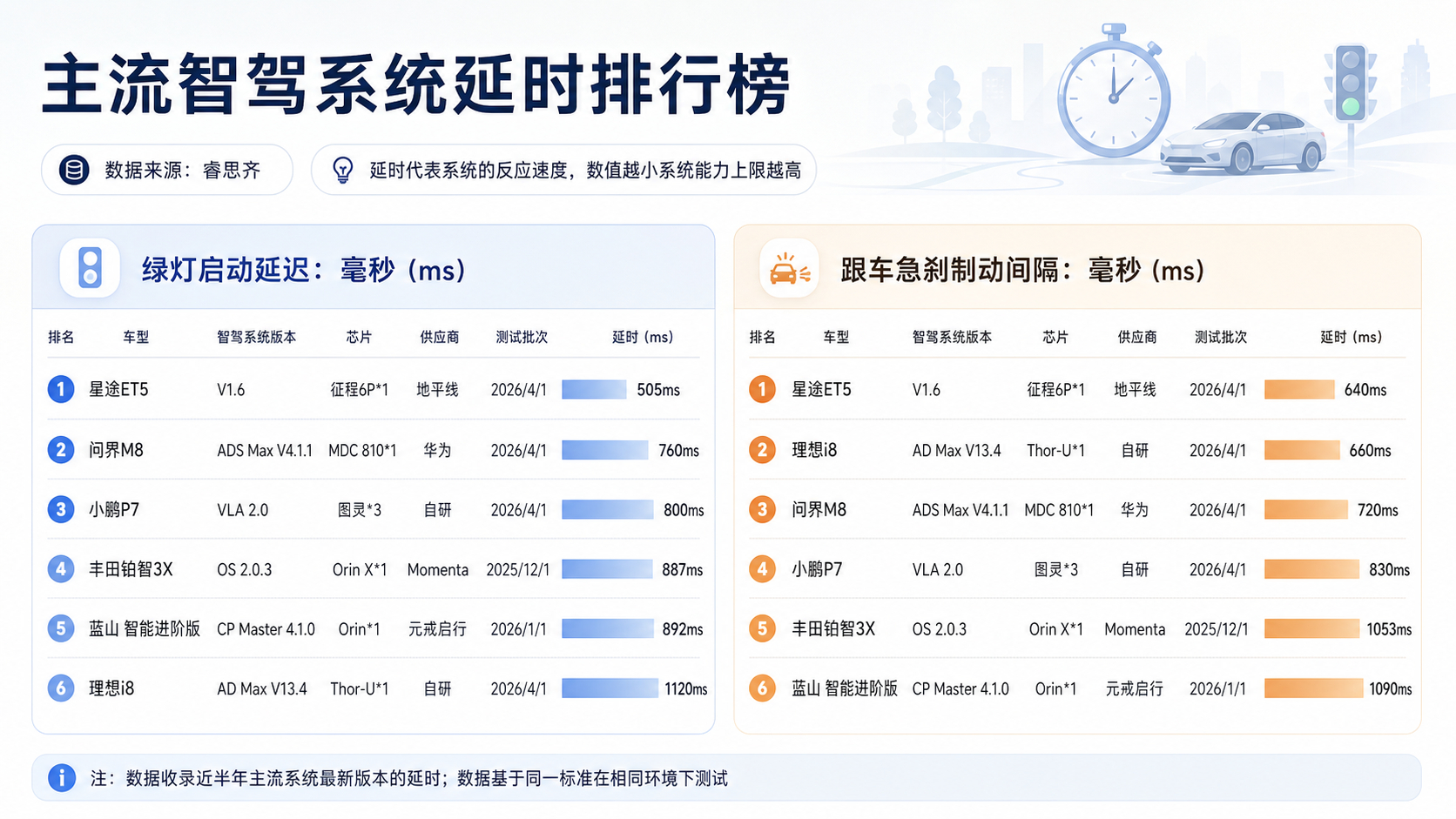This screenshot has height=819, width=1456.
Task: Click CP Master 4.1.0 in left table
Action: [x=266, y=628]
